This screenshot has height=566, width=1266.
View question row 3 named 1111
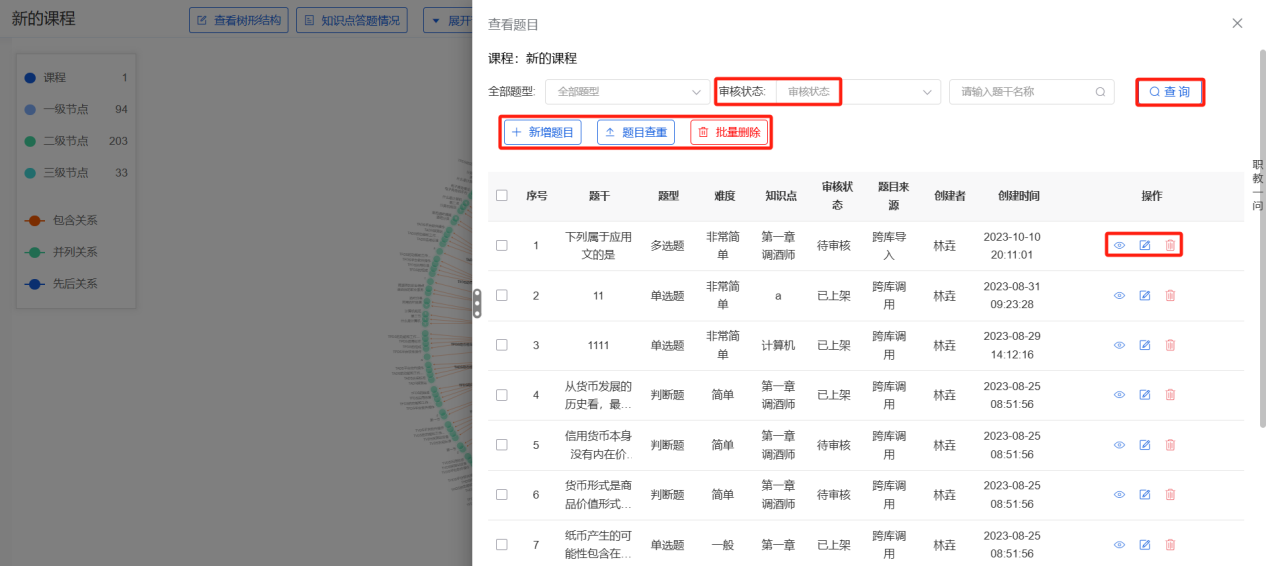point(1120,345)
